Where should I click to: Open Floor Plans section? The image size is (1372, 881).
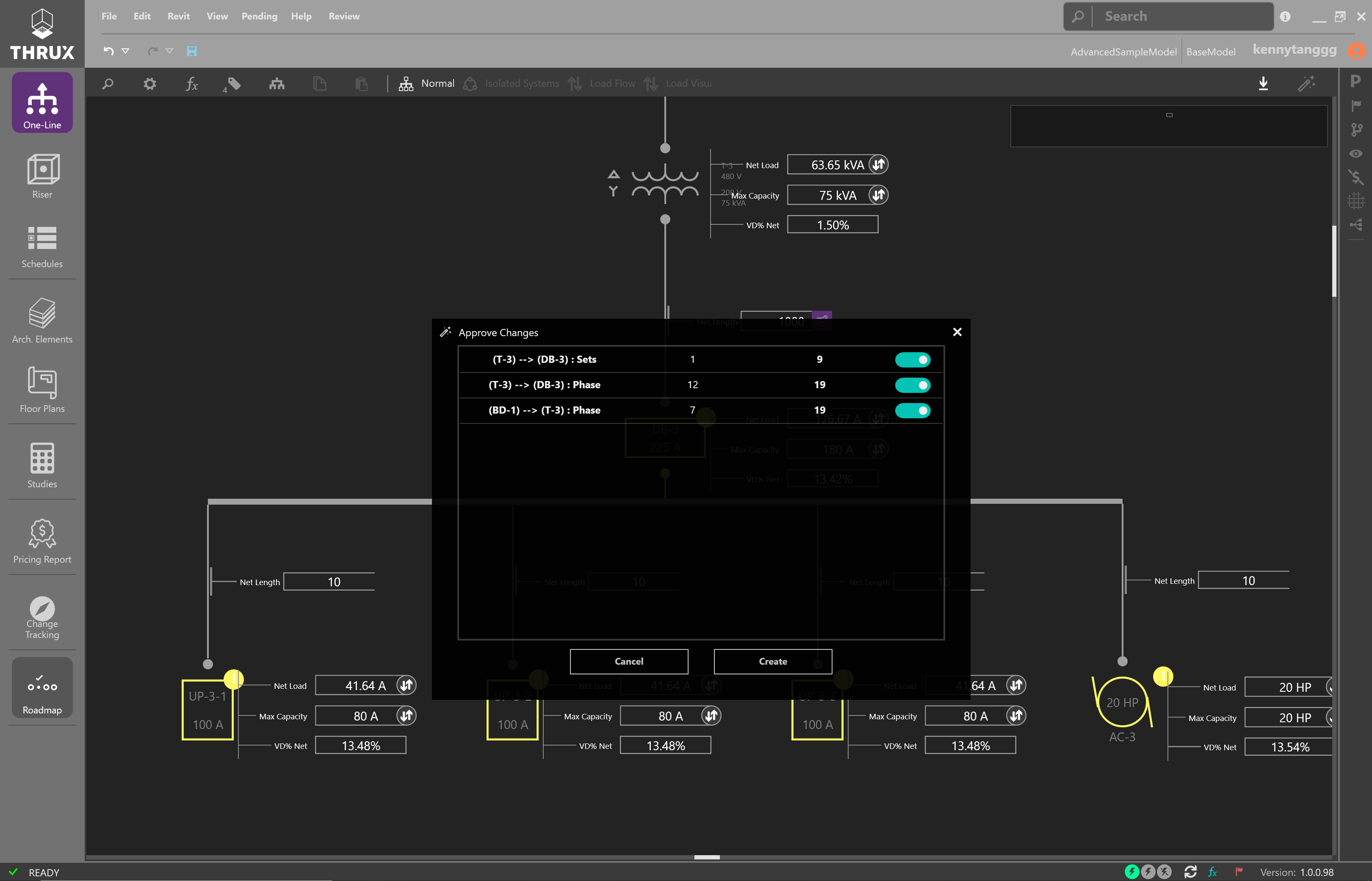pyautogui.click(x=42, y=390)
